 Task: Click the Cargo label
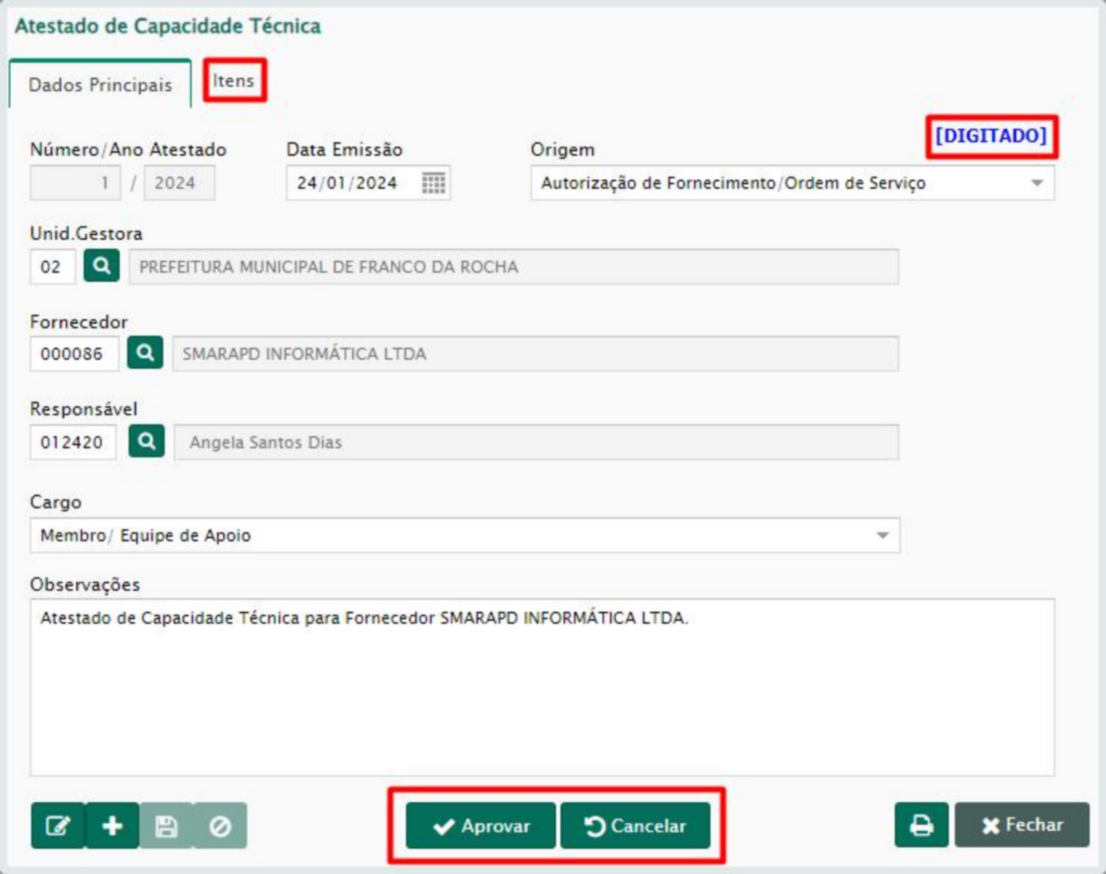56,502
